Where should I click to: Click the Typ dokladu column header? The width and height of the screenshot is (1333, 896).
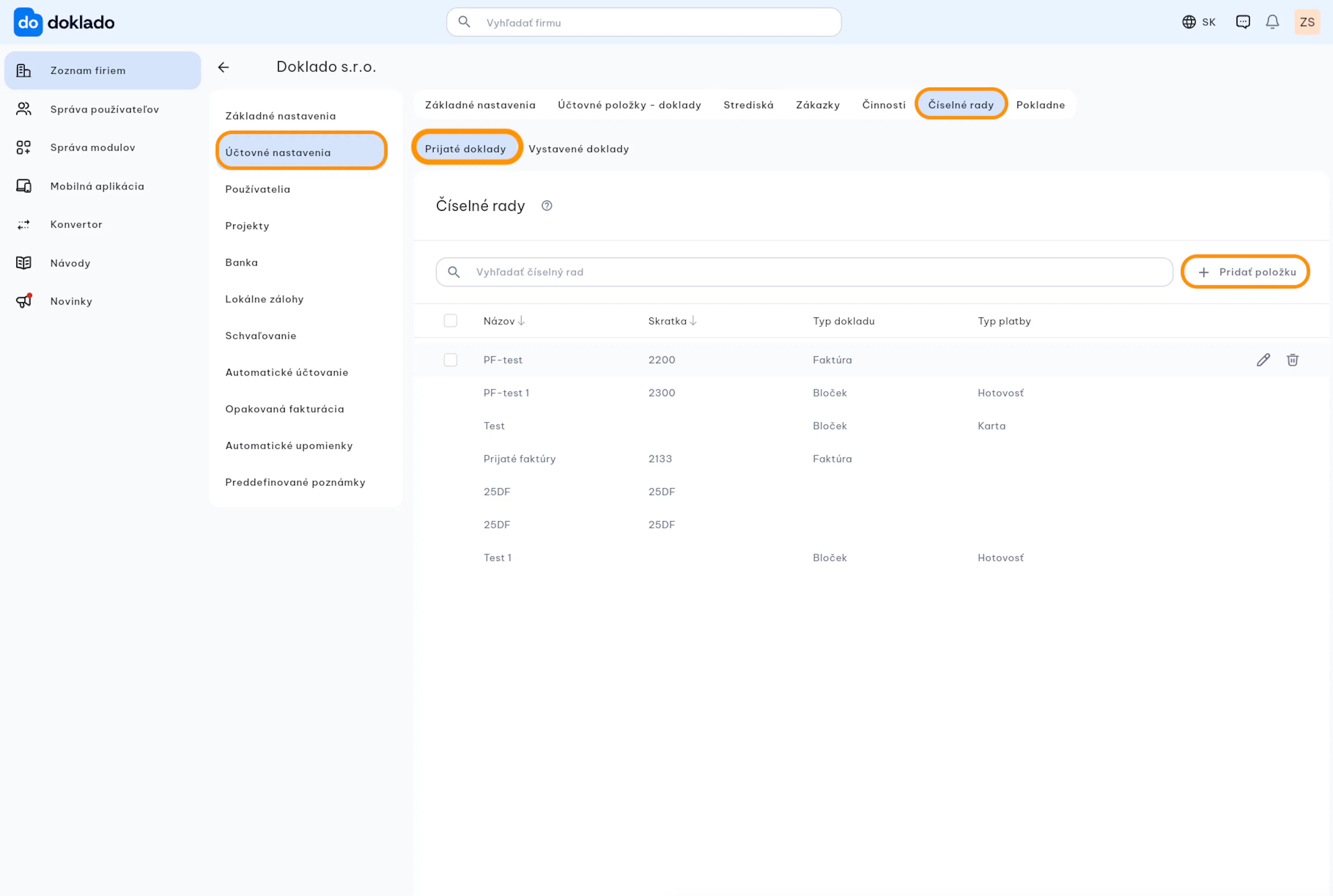(844, 321)
